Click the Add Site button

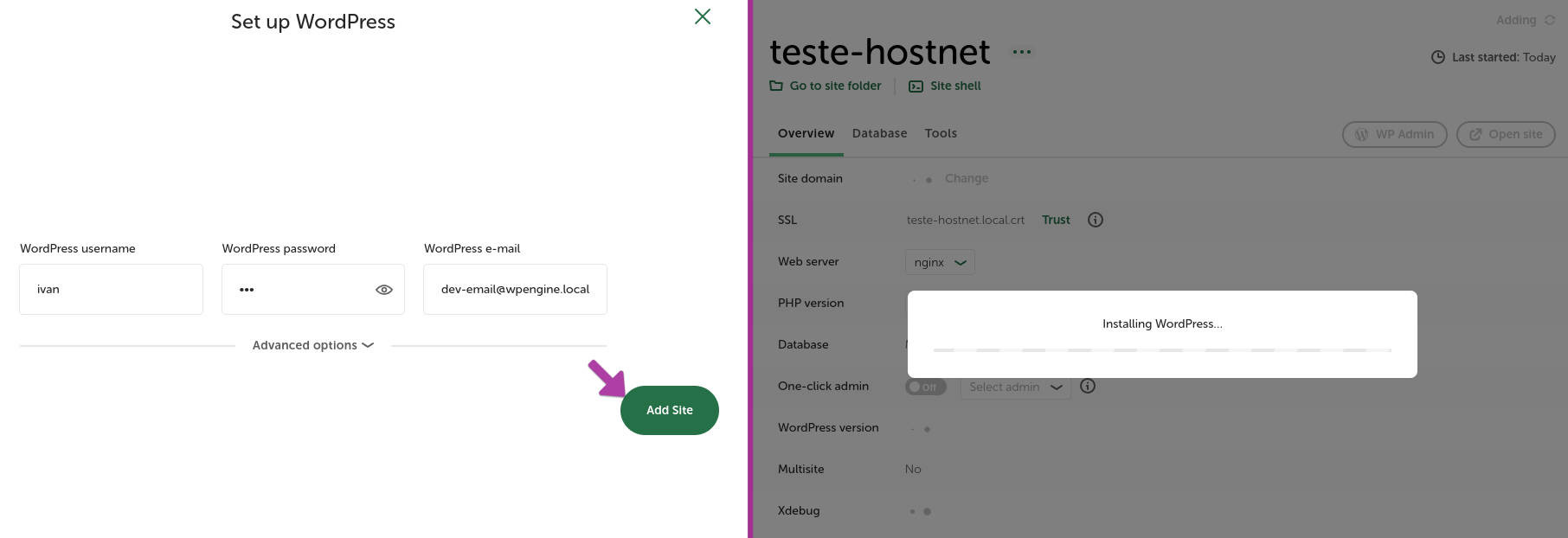click(670, 410)
